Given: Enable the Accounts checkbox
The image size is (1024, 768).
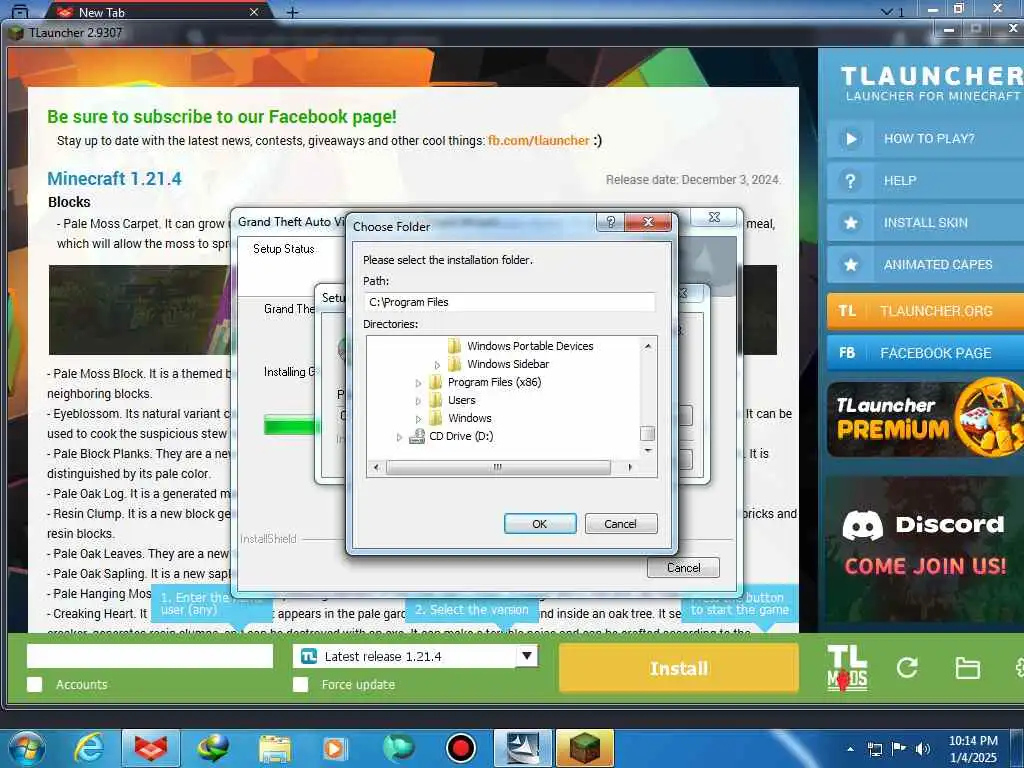Looking at the screenshot, I should point(35,684).
